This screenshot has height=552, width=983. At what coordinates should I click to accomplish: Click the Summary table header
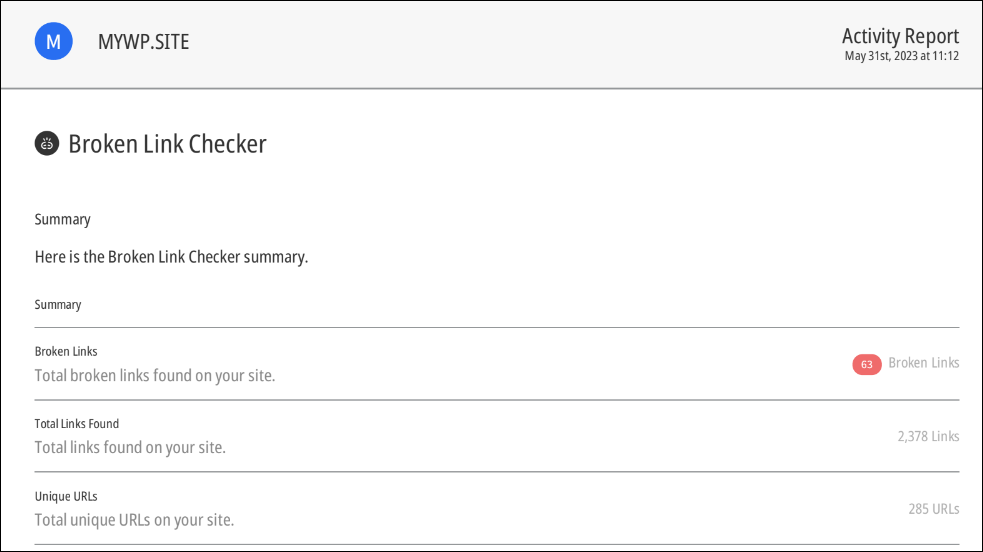pos(58,305)
